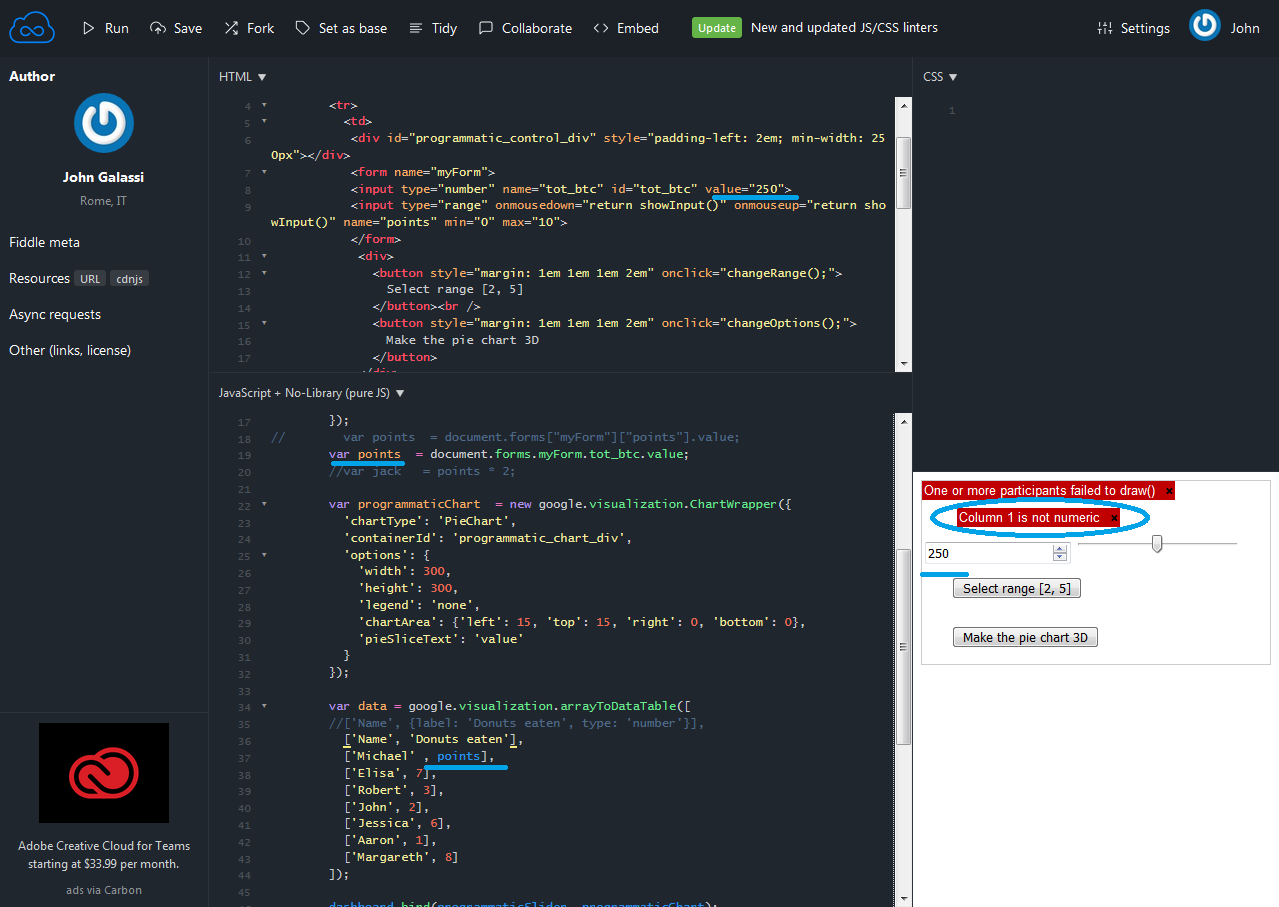Collapse the fold arrow at JavaScript line 22
This screenshot has height=907, width=1279.
pyautogui.click(x=264, y=504)
